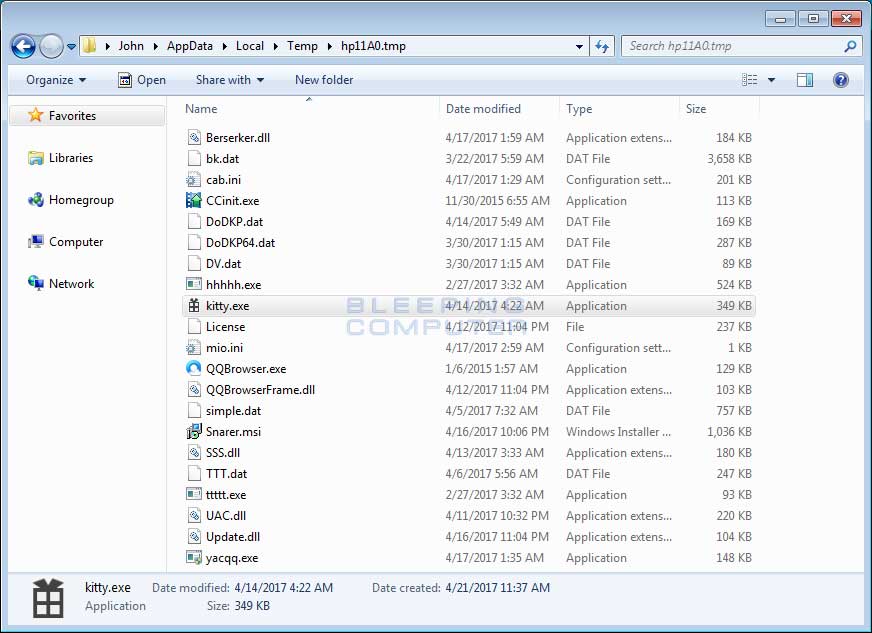
Task: Select the License file icon
Action: (194, 327)
